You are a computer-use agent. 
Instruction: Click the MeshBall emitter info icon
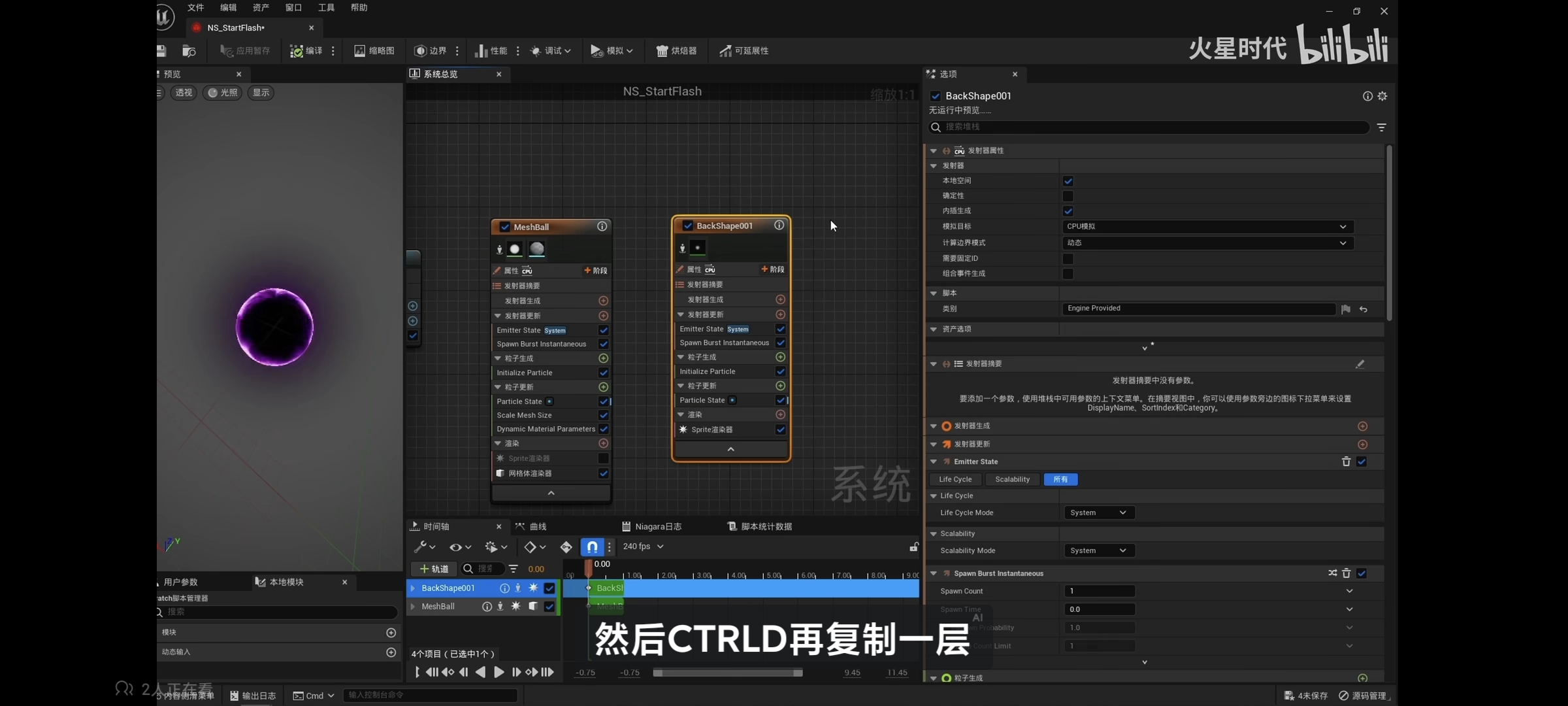pyautogui.click(x=602, y=226)
